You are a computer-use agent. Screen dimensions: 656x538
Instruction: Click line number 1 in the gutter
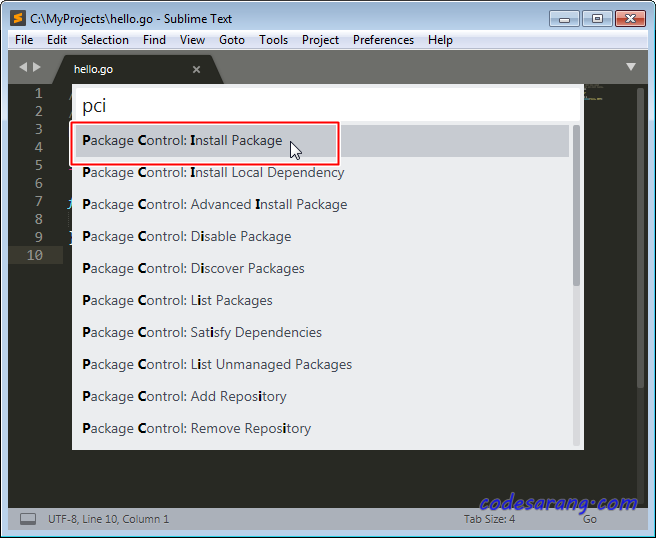tap(38, 93)
